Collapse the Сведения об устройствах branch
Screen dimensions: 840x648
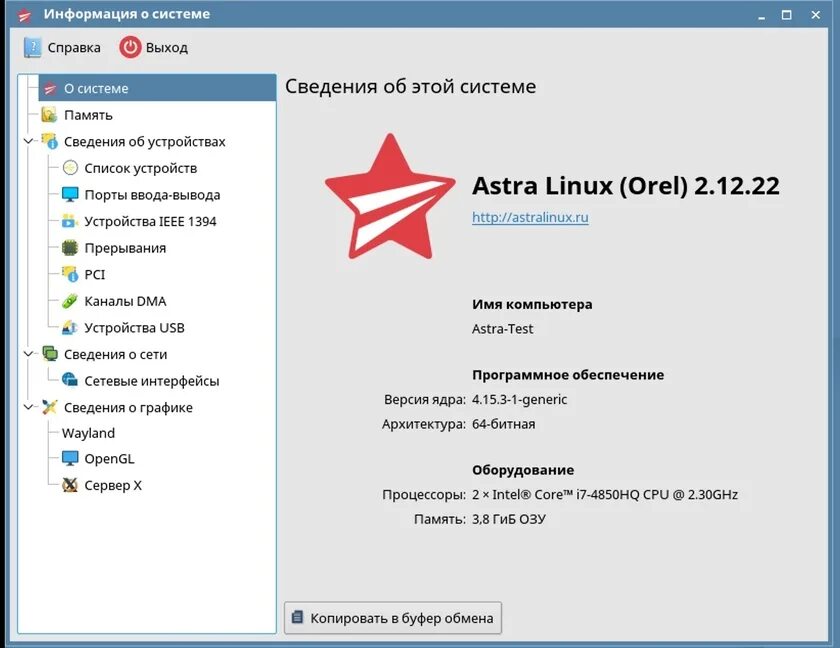click(28, 141)
